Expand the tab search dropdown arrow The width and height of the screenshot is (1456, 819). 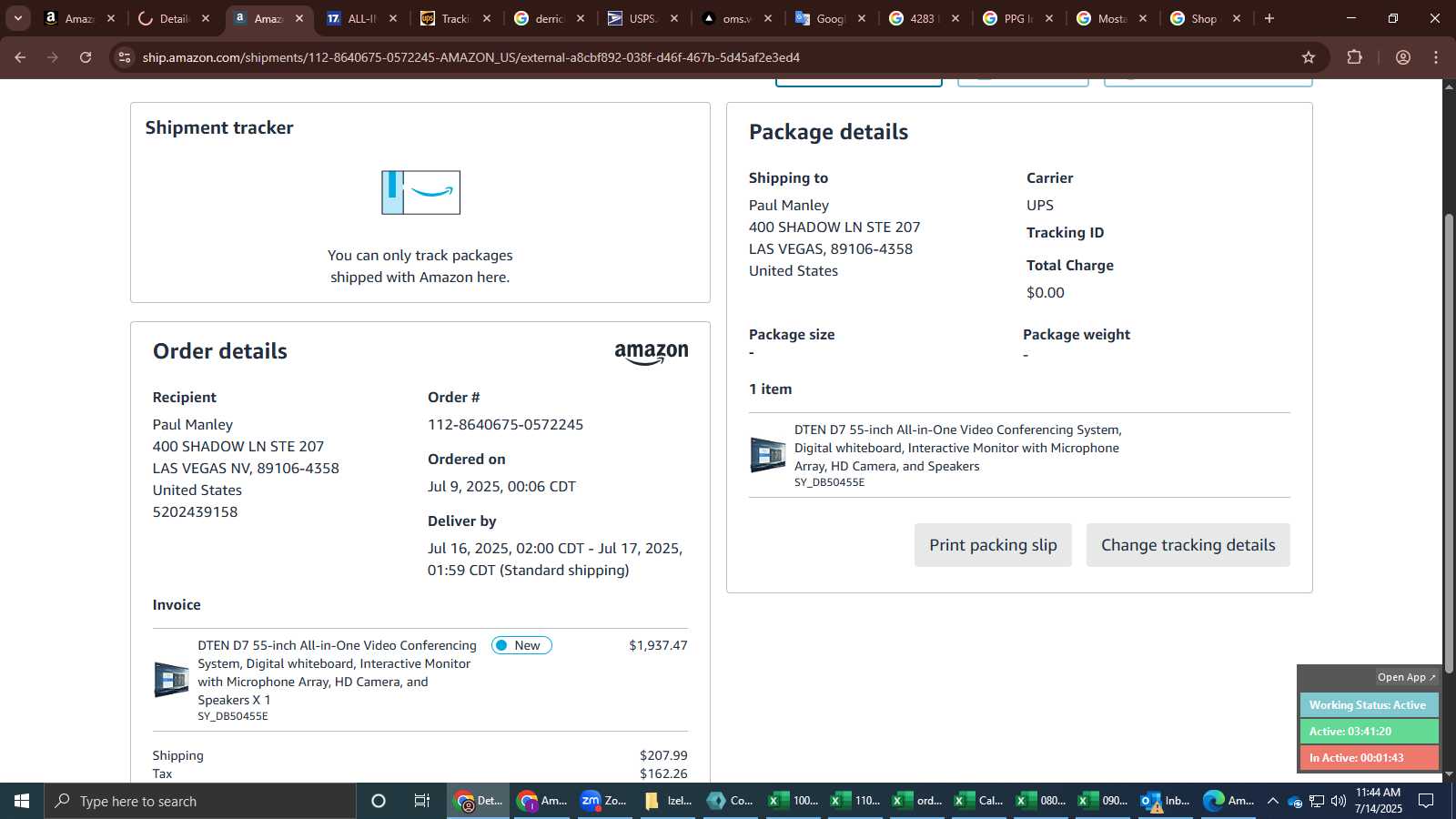17,18
